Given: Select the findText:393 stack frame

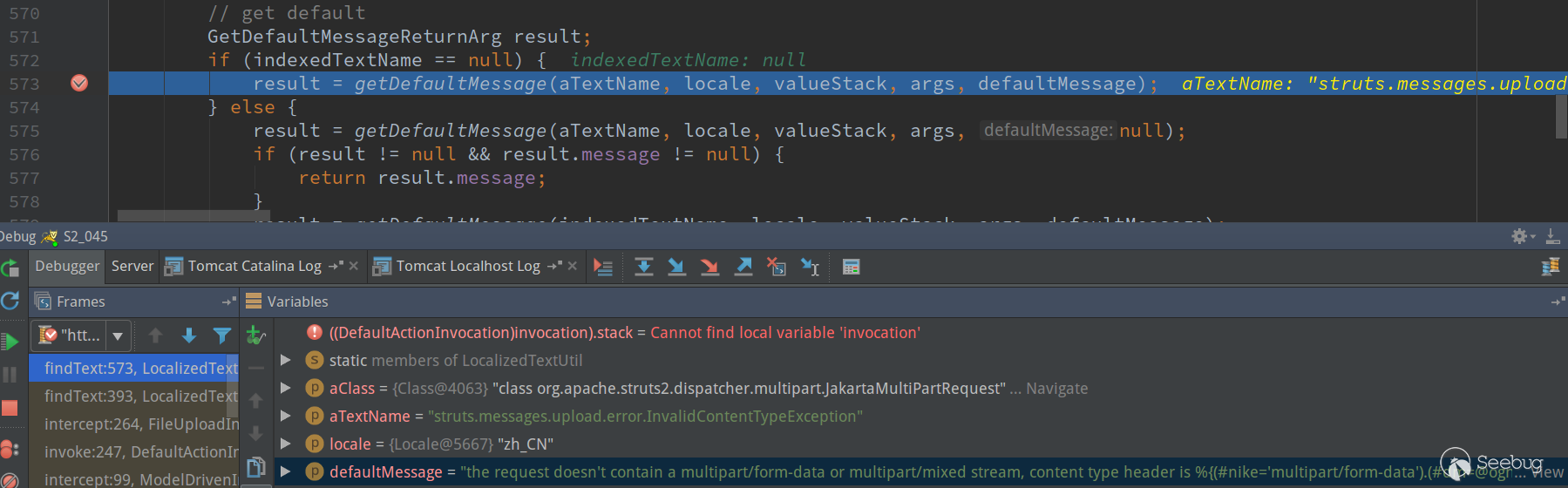Looking at the screenshot, I should pyautogui.click(x=134, y=396).
